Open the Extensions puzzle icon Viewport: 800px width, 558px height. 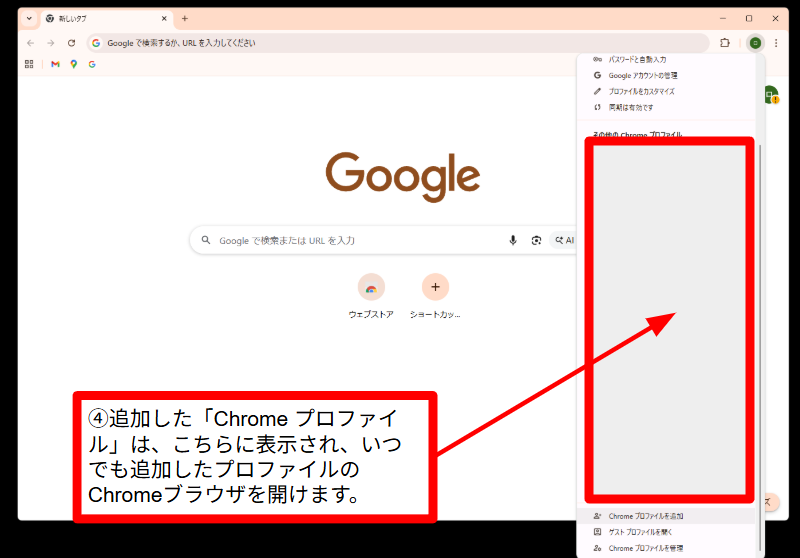tap(725, 43)
